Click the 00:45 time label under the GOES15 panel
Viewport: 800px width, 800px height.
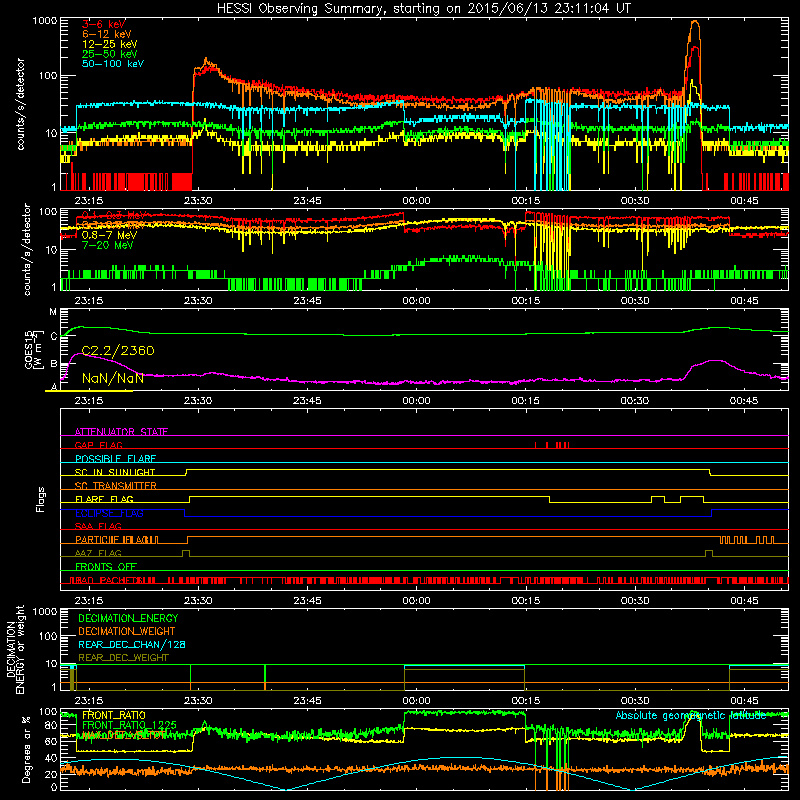pyautogui.click(x=744, y=401)
